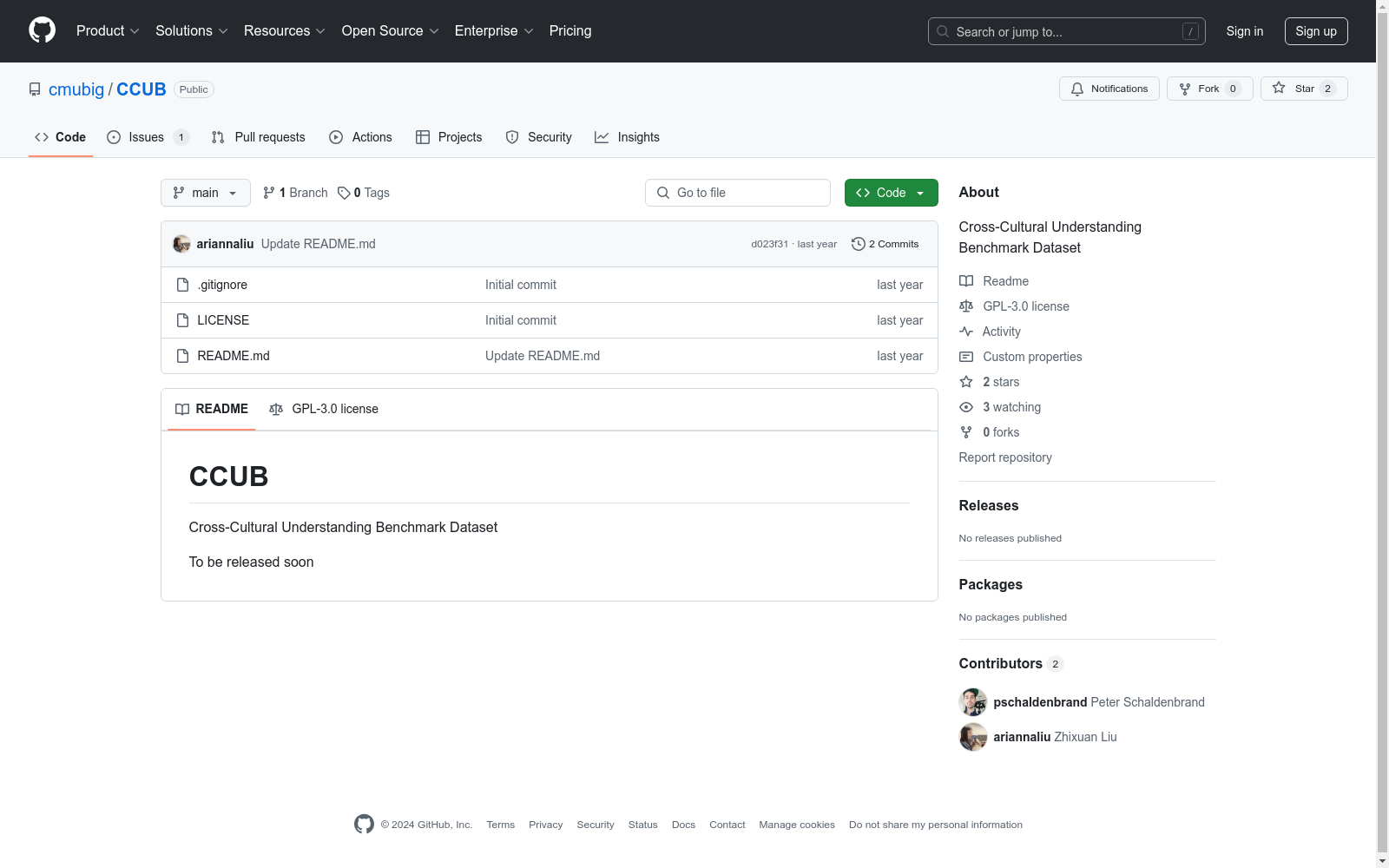The width and height of the screenshot is (1389, 868).
Task: Click the Manage cookies footer link
Action: (x=797, y=825)
